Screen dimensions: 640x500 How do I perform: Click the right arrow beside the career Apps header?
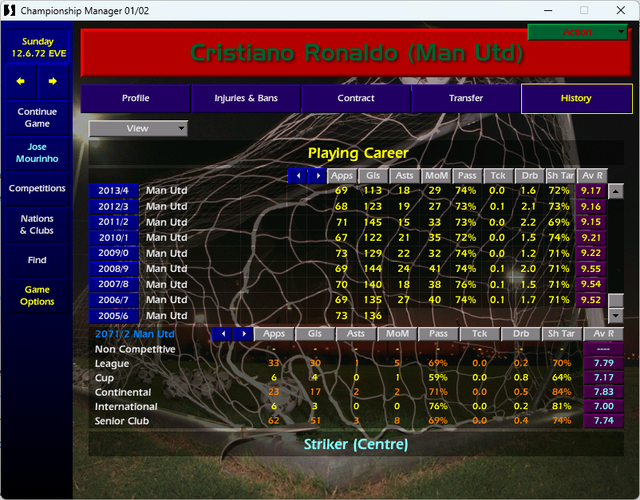[318, 176]
